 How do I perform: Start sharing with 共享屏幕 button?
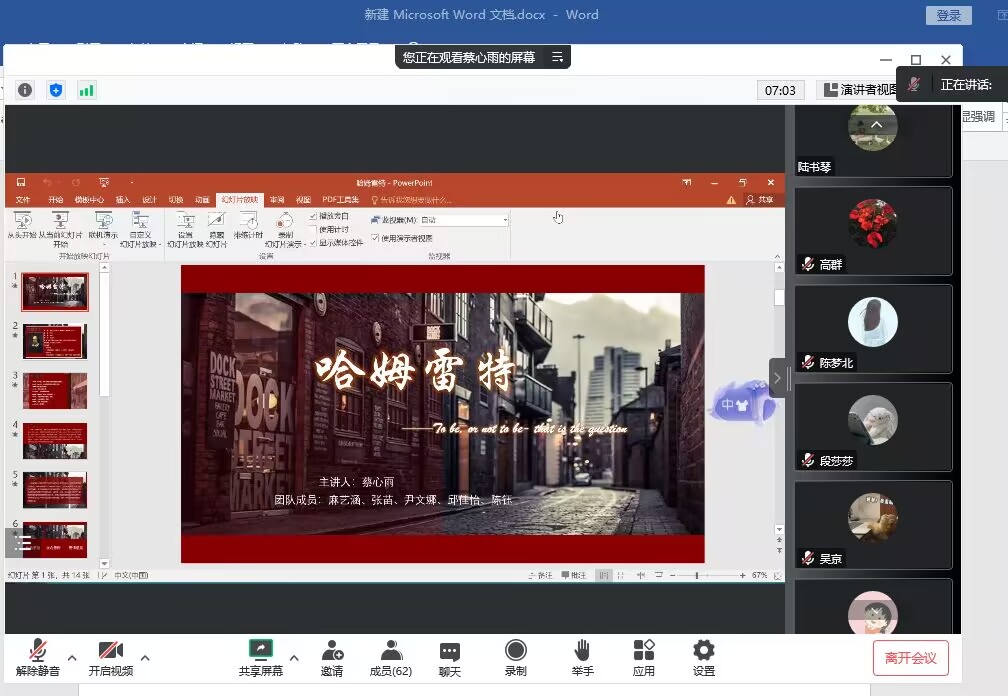260,658
